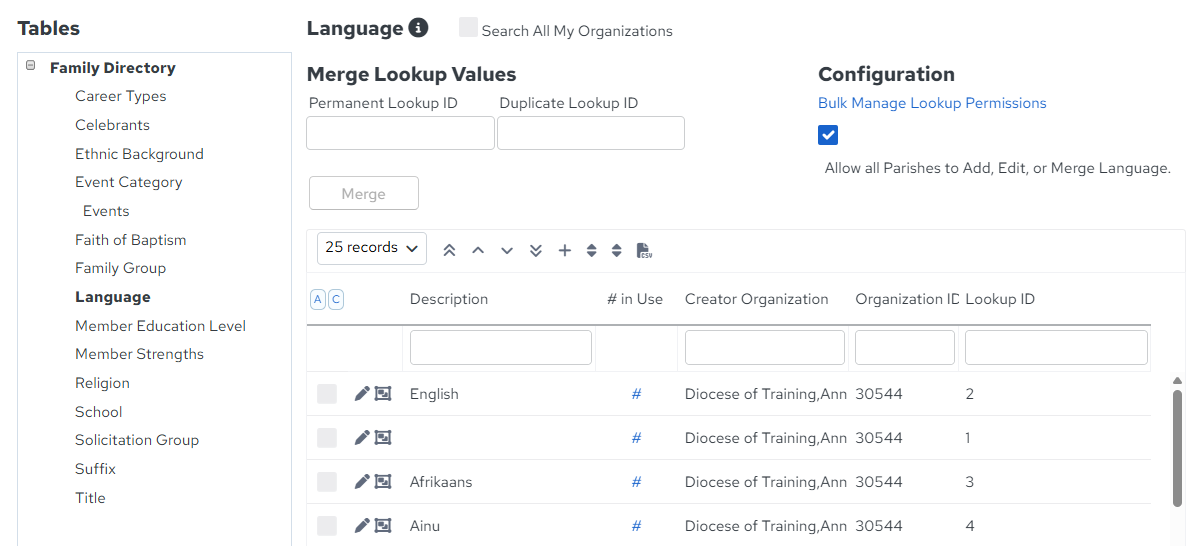
Task: Add a new record with the plus icon
Action: coord(565,250)
